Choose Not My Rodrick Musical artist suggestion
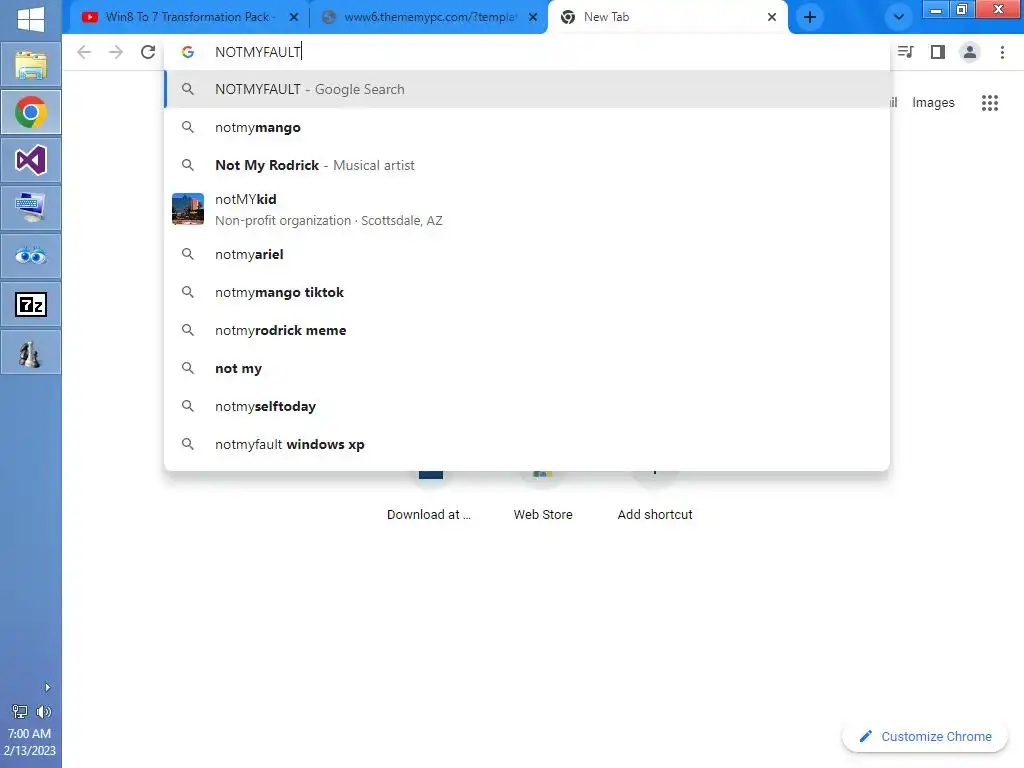This screenshot has width=1024, height=768. (526, 165)
